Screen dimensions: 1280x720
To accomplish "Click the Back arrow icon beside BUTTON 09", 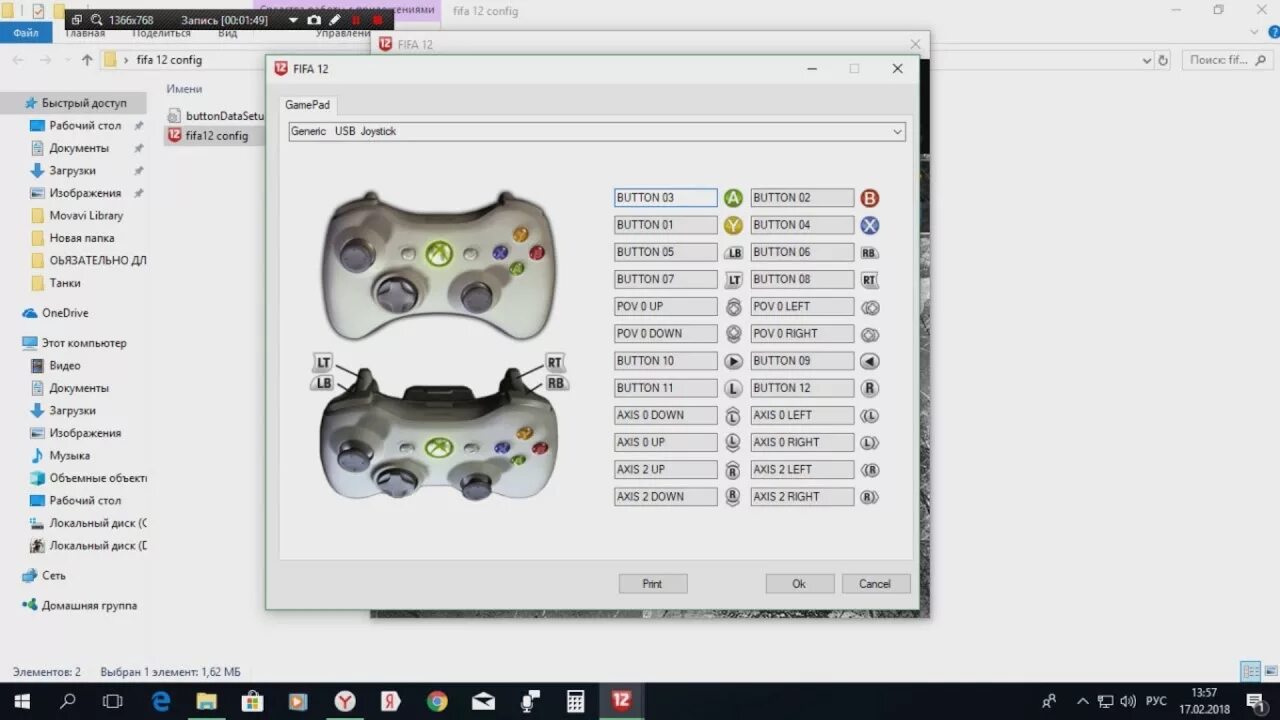I will (870, 361).
